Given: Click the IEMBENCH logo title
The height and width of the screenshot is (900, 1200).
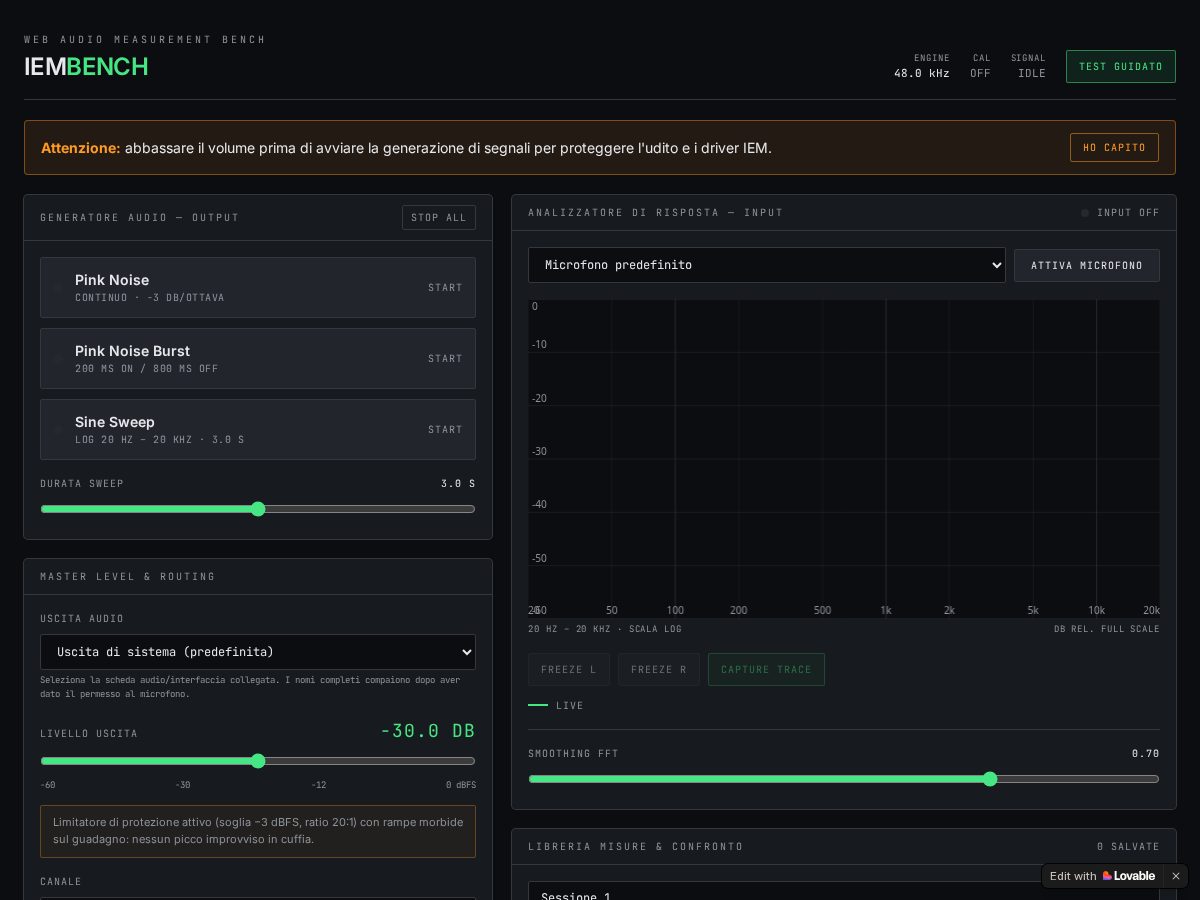Looking at the screenshot, I should point(86,67).
